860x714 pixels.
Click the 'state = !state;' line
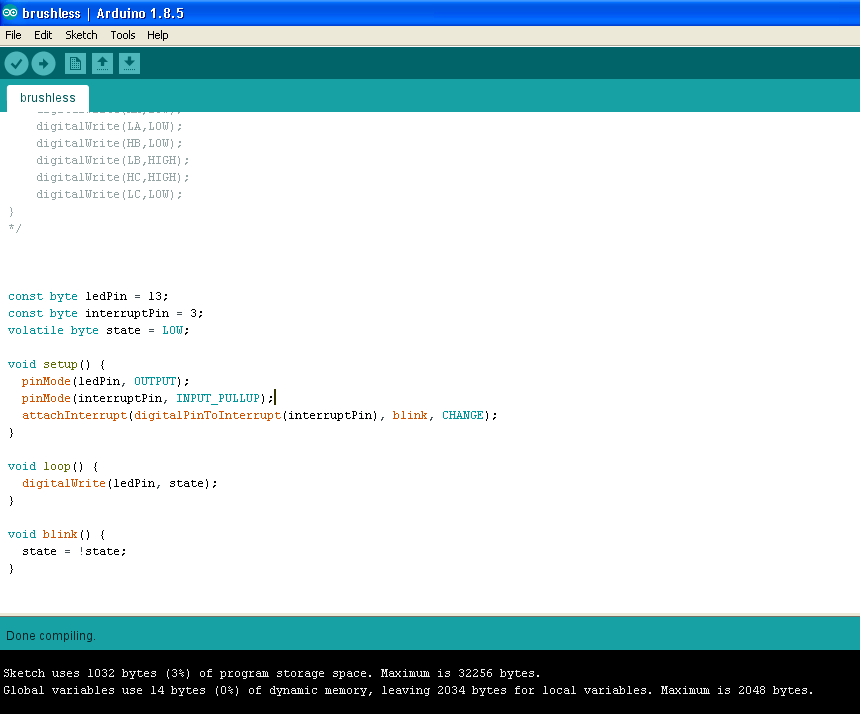pyautogui.click(x=74, y=551)
